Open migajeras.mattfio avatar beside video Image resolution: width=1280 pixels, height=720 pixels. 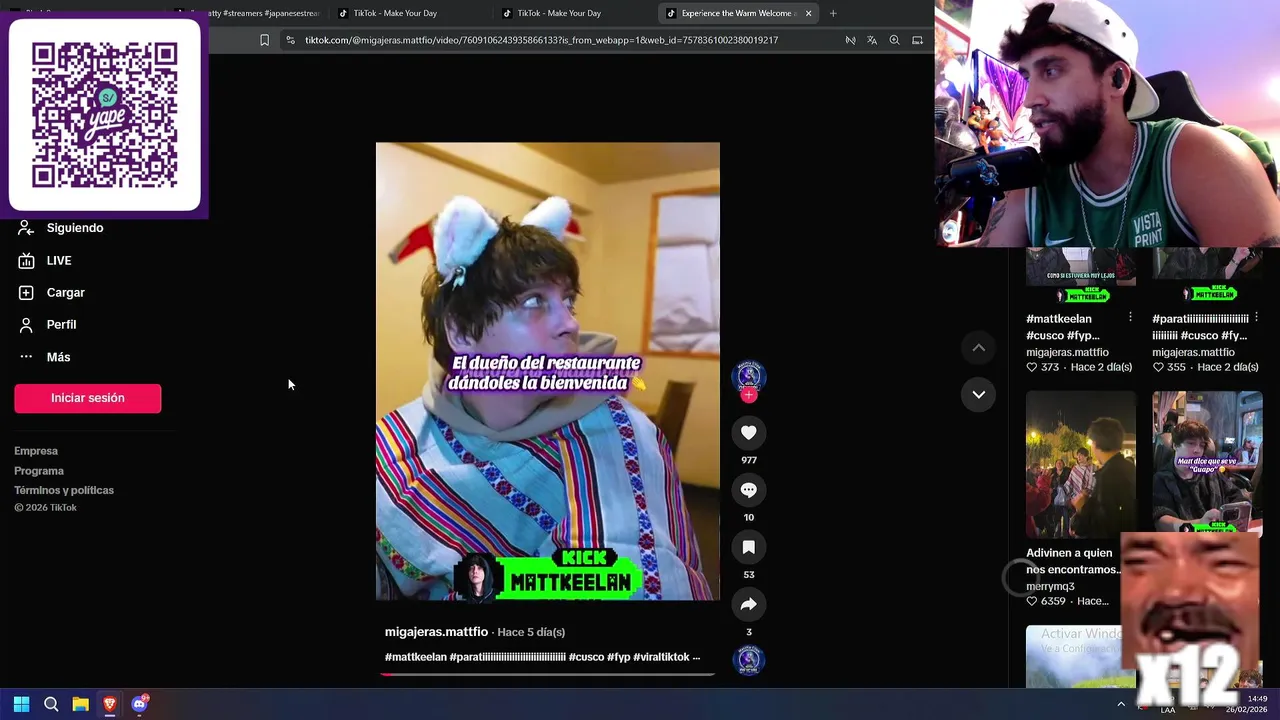[748, 375]
